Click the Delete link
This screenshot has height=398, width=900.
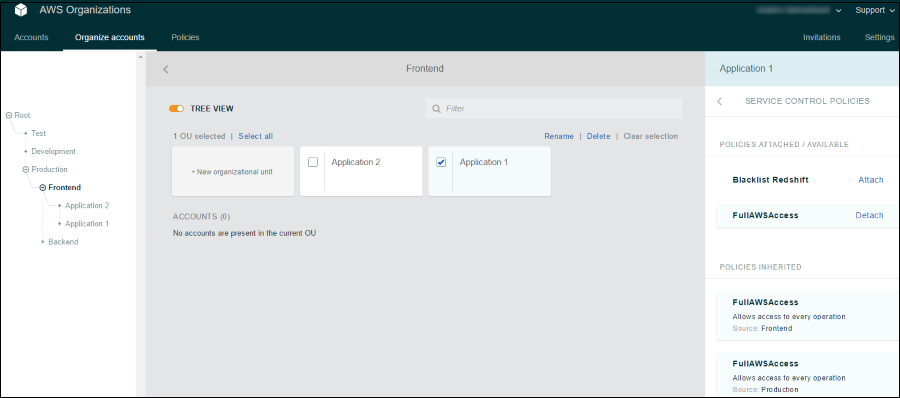[599, 136]
